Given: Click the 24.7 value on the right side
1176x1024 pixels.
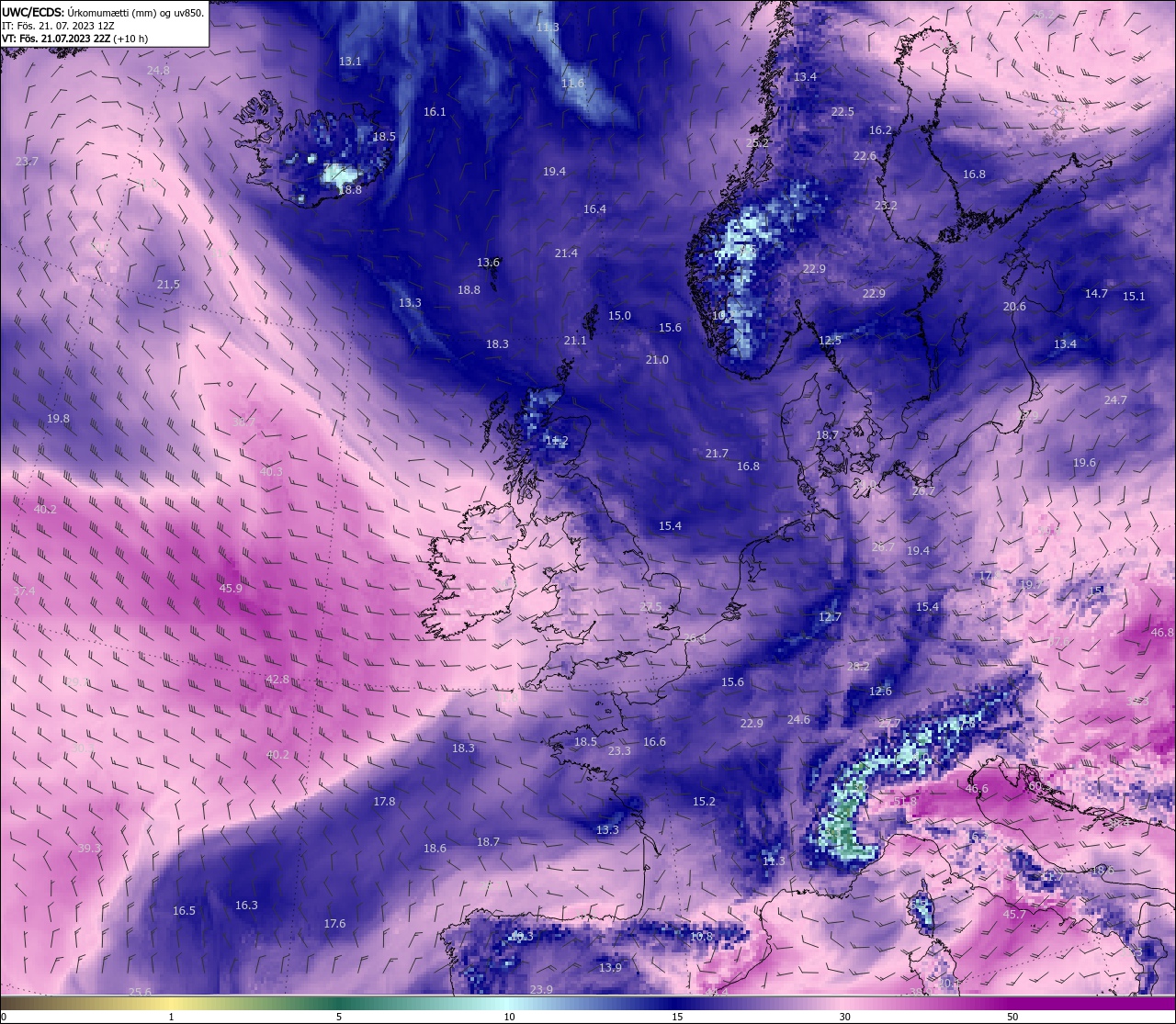Looking at the screenshot, I should tap(1115, 400).
